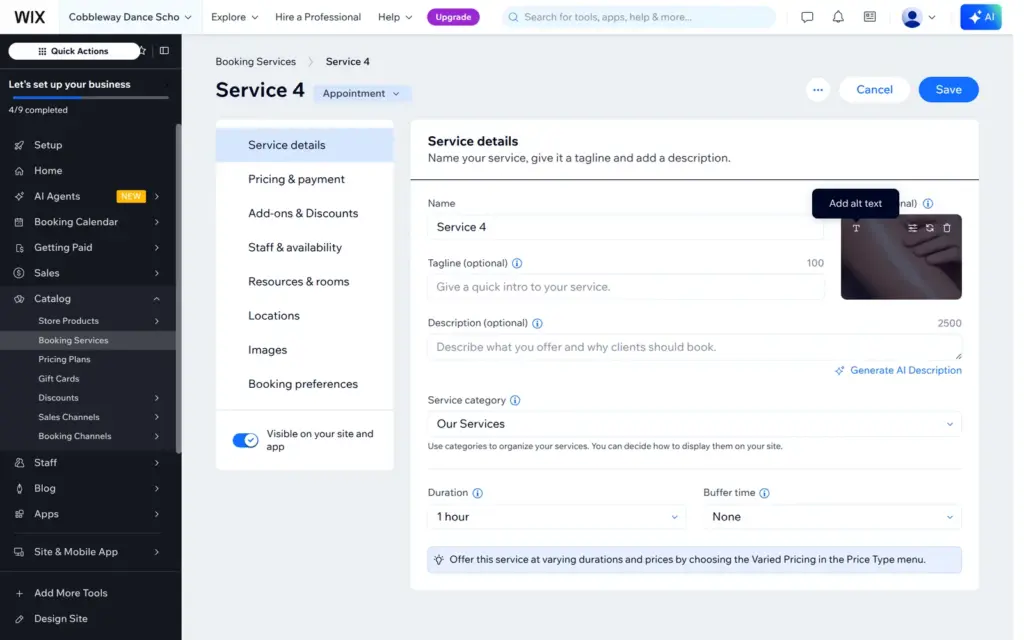Click the star icon beside Quick Actions

[142, 51]
